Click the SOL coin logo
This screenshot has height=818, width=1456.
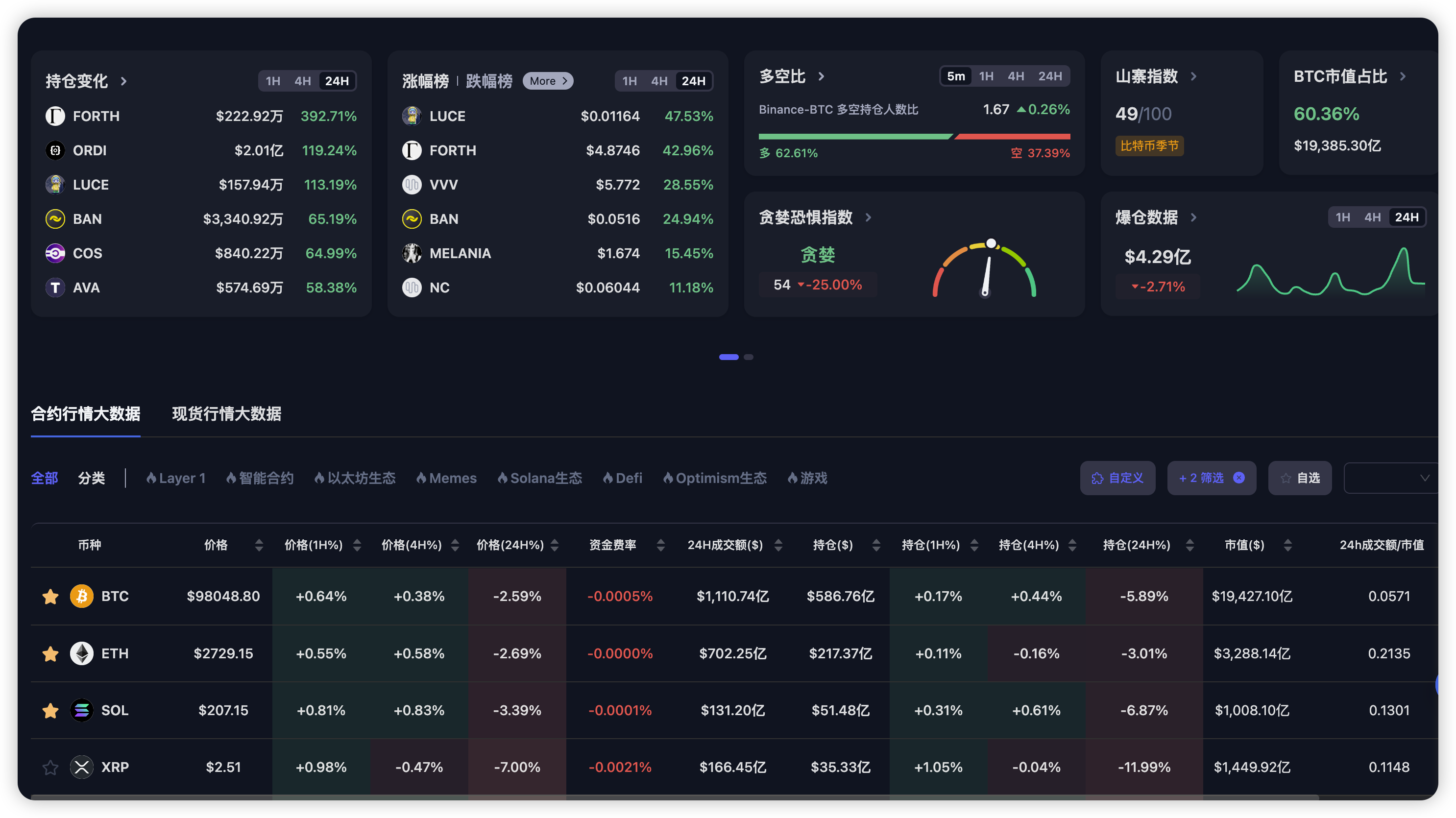coord(81,710)
